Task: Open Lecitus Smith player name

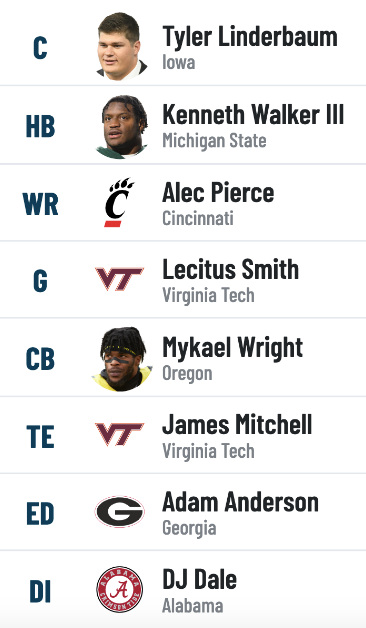Action: click(x=231, y=269)
